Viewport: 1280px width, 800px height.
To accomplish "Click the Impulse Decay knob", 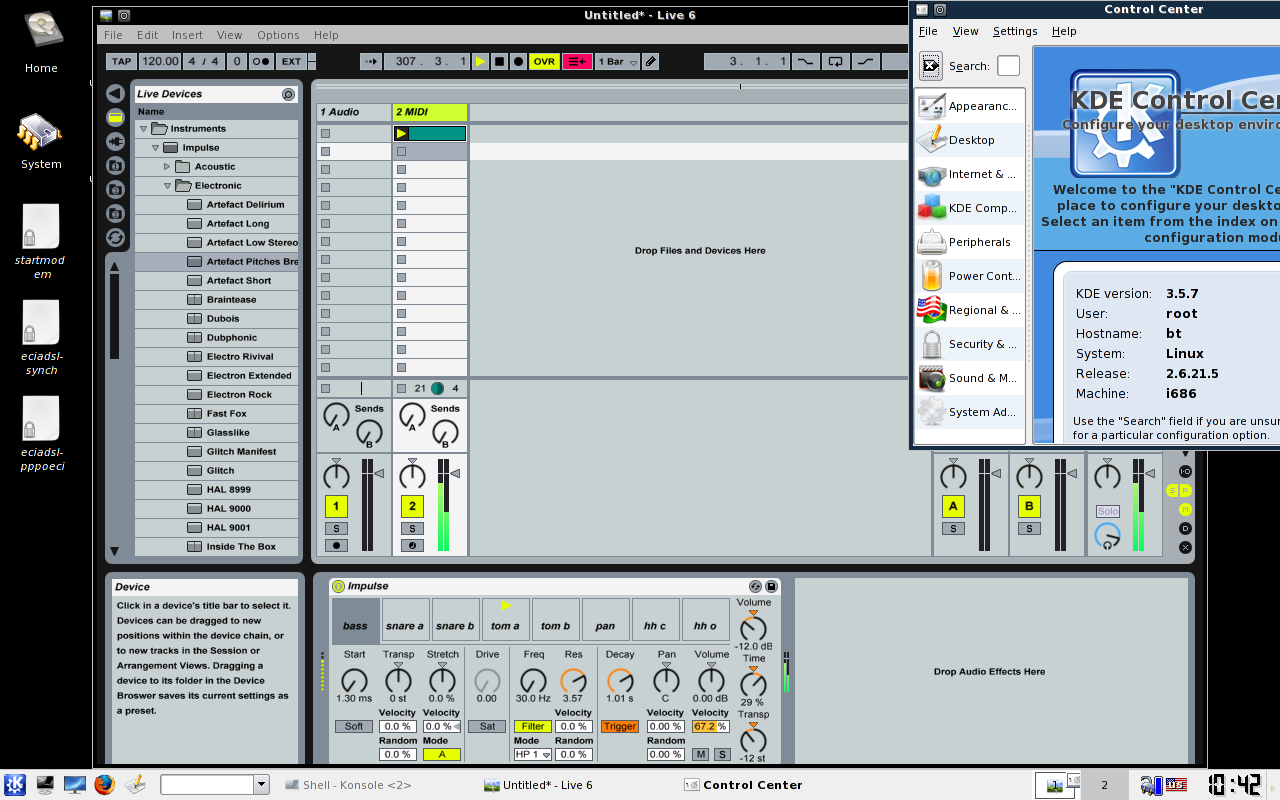I will pyautogui.click(x=620, y=682).
